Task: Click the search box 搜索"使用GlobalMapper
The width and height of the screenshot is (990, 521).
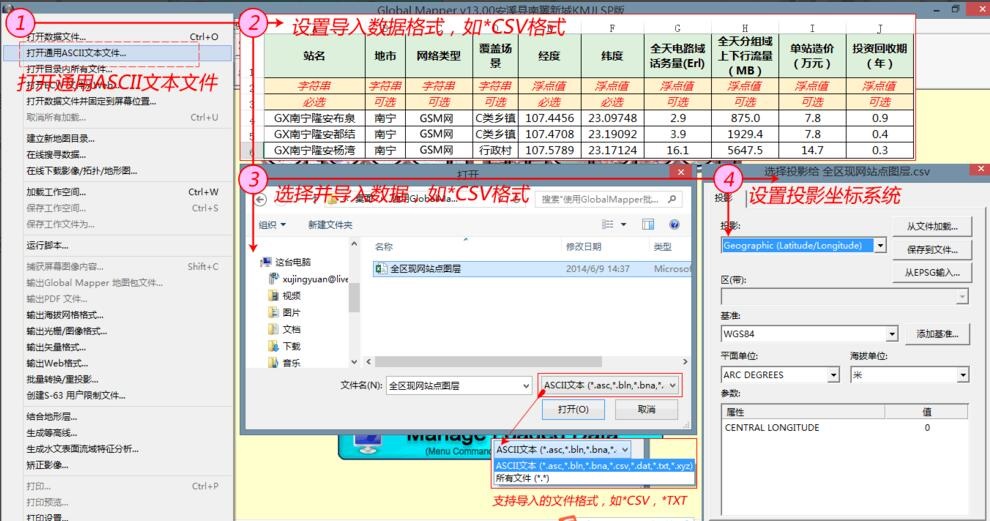Action: [x=608, y=200]
